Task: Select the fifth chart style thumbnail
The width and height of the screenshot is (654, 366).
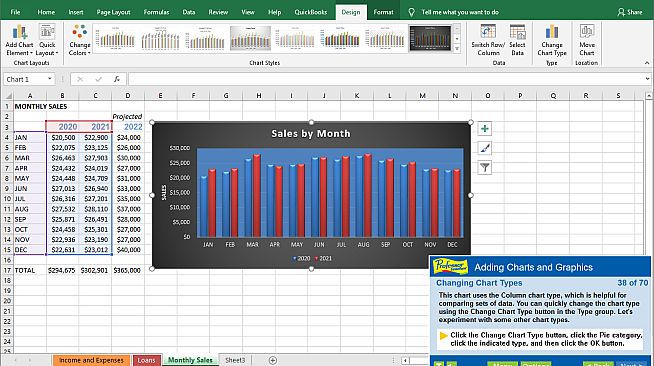Action: point(296,38)
